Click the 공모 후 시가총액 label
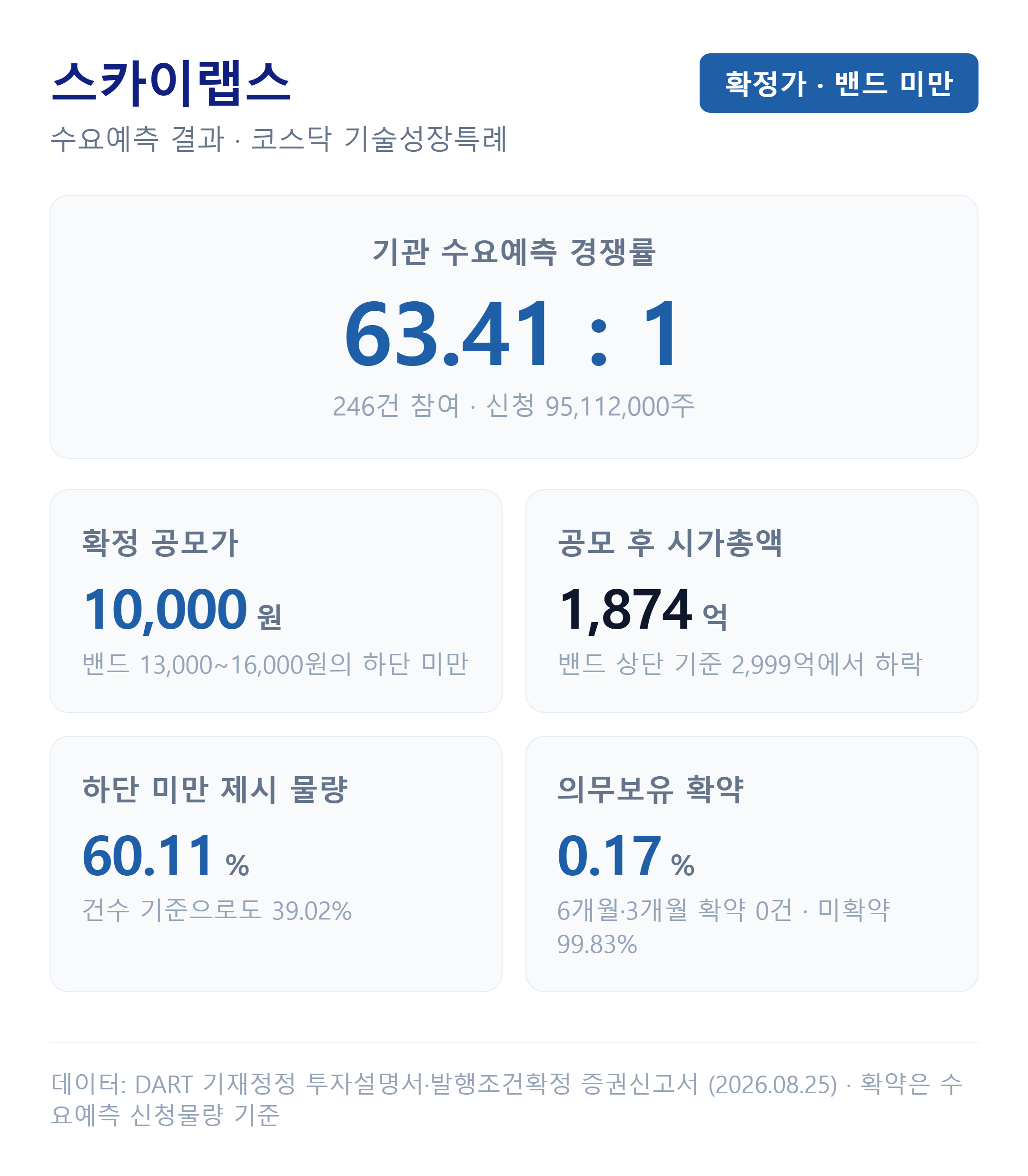The width and height of the screenshot is (1028, 1176). (670, 543)
